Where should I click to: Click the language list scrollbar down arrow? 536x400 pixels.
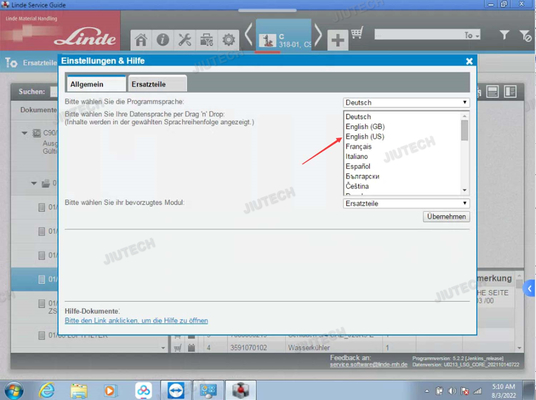tap(464, 190)
